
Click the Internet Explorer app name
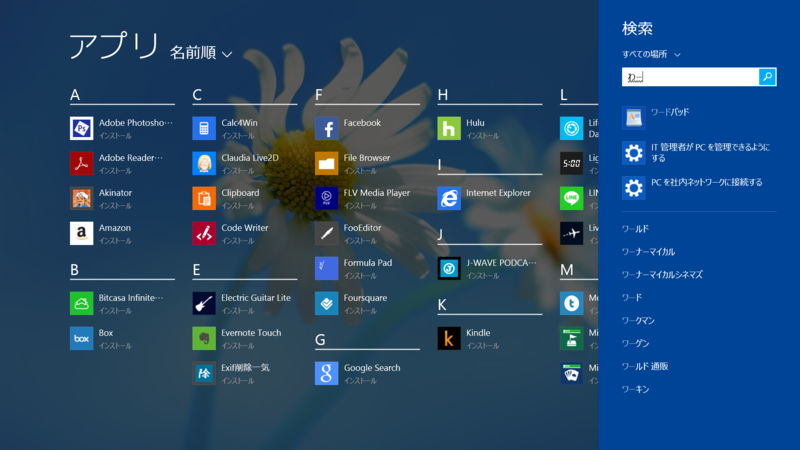pyautogui.click(x=498, y=193)
